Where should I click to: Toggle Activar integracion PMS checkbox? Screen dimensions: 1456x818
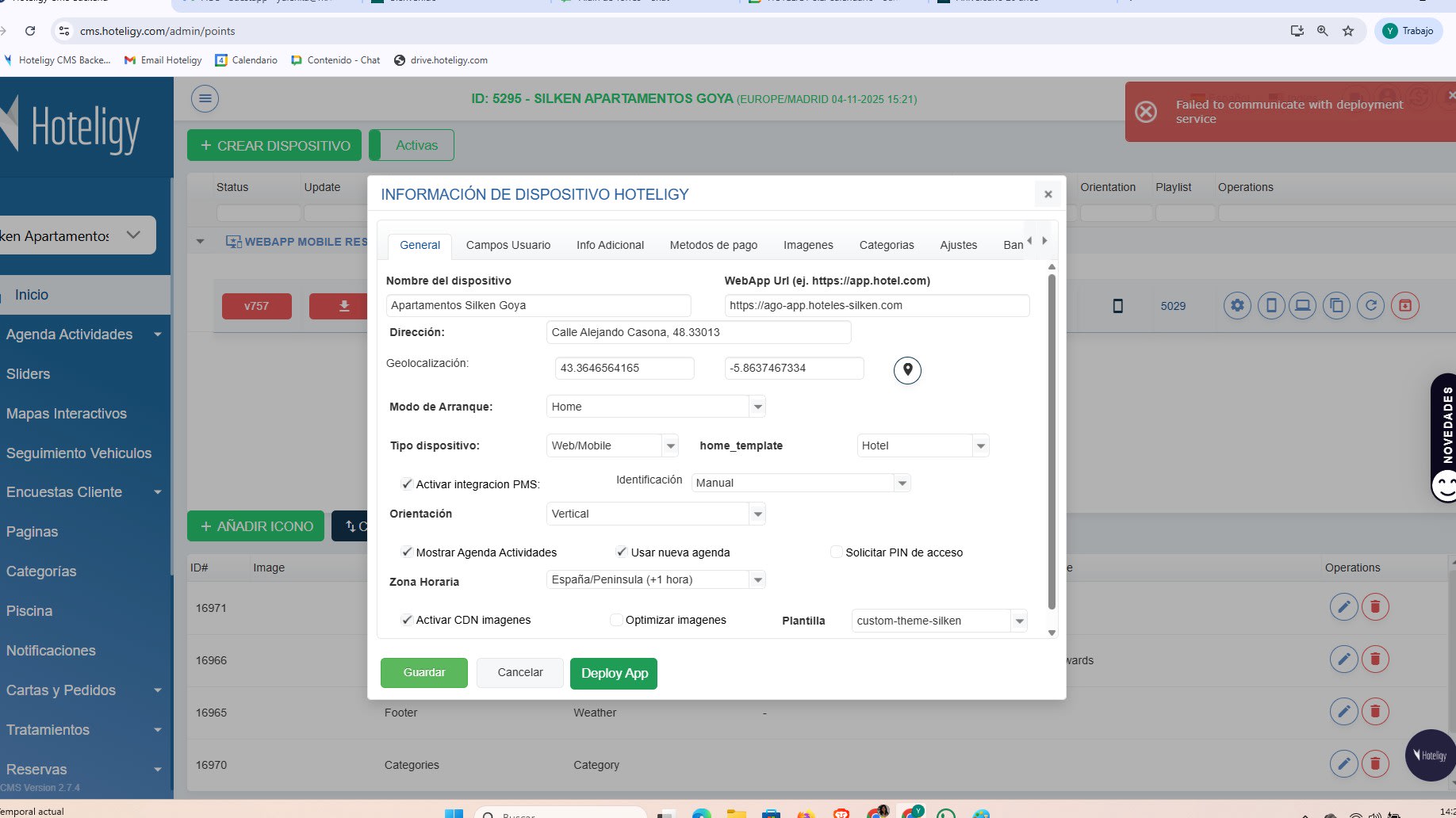pos(407,484)
